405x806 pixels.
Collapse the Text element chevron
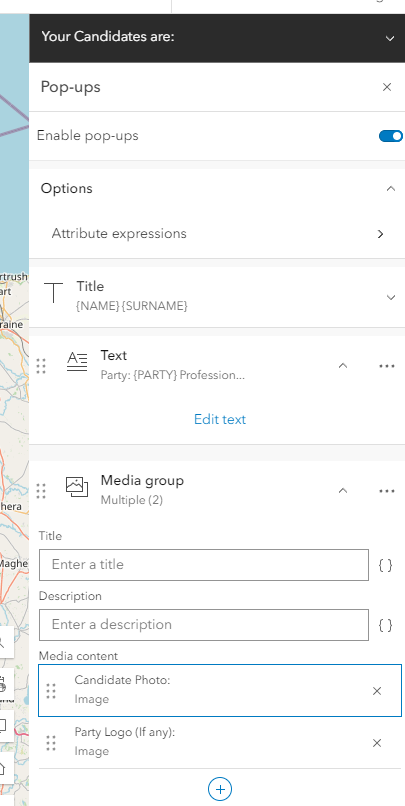click(343, 365)
